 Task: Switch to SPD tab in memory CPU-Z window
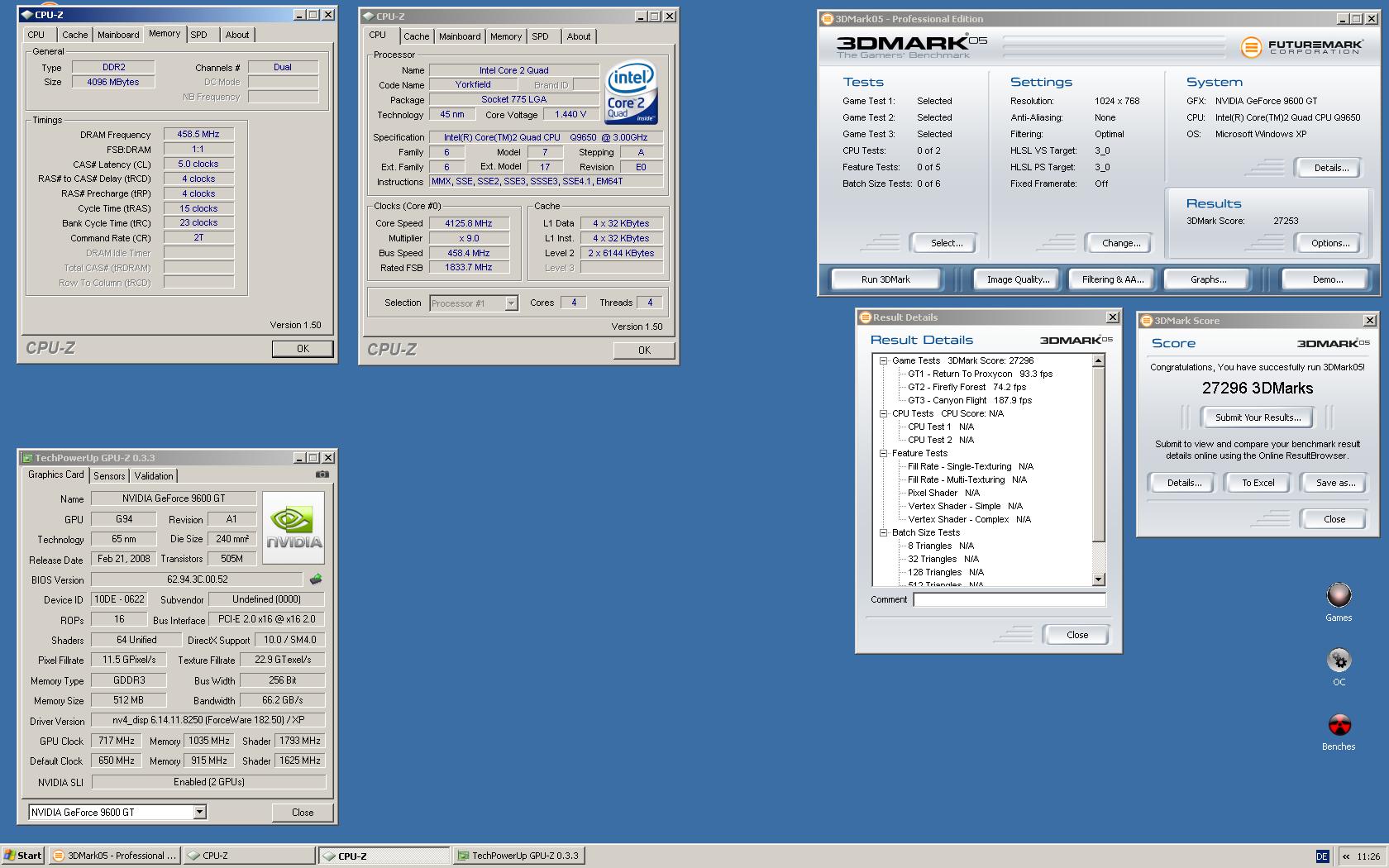[199, 35]
